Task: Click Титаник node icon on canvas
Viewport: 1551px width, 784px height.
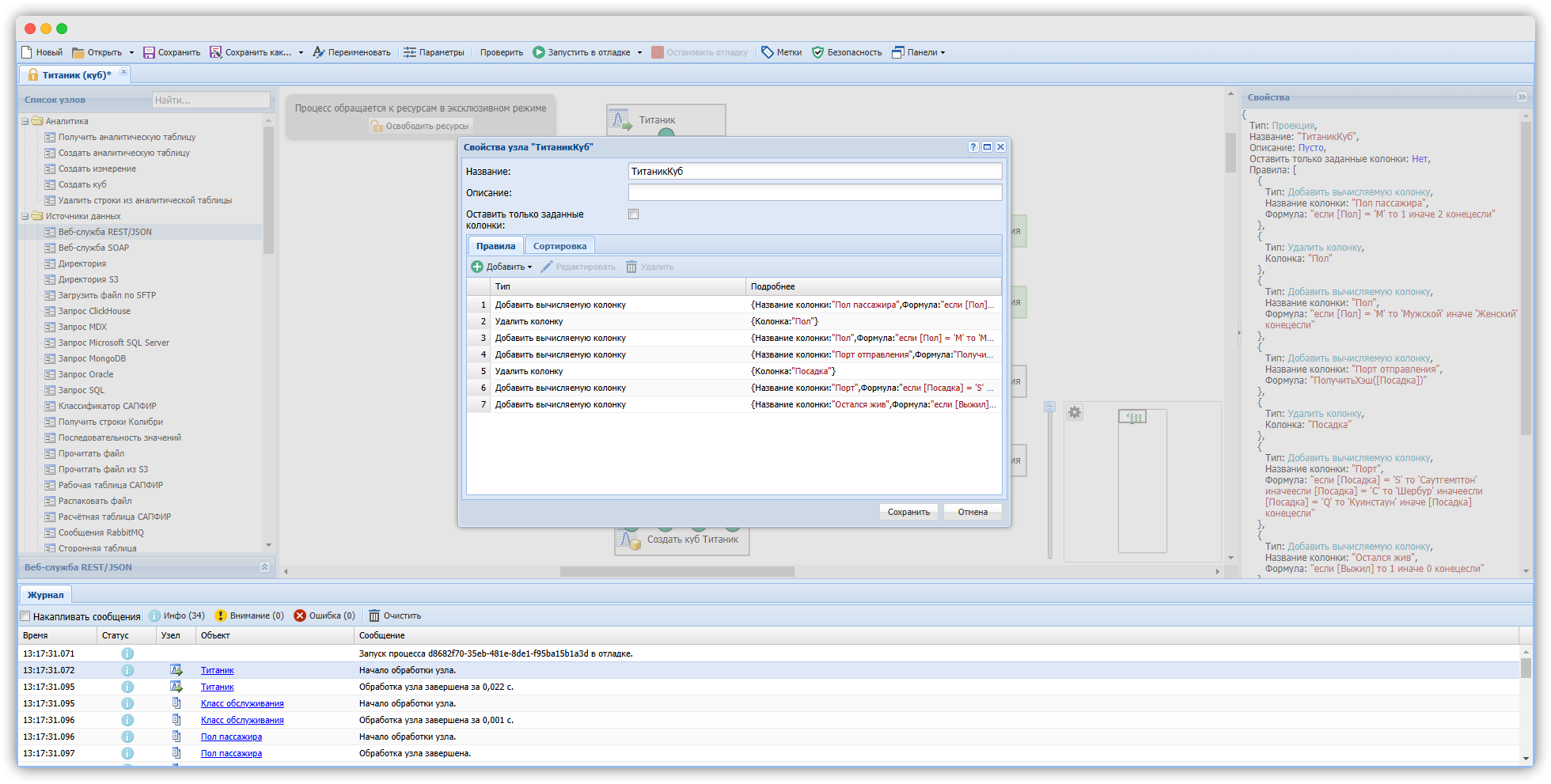Action: click(620, 120)
